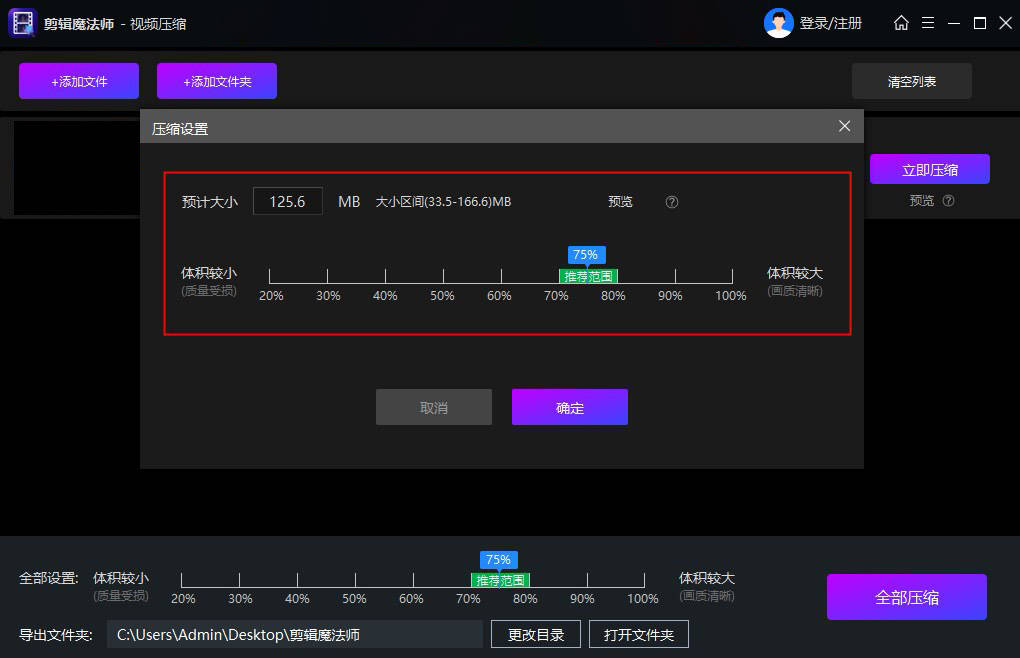The image size is (1020, 658).
Task: Click the 75% slider handle in dialog
Action: 586,255
